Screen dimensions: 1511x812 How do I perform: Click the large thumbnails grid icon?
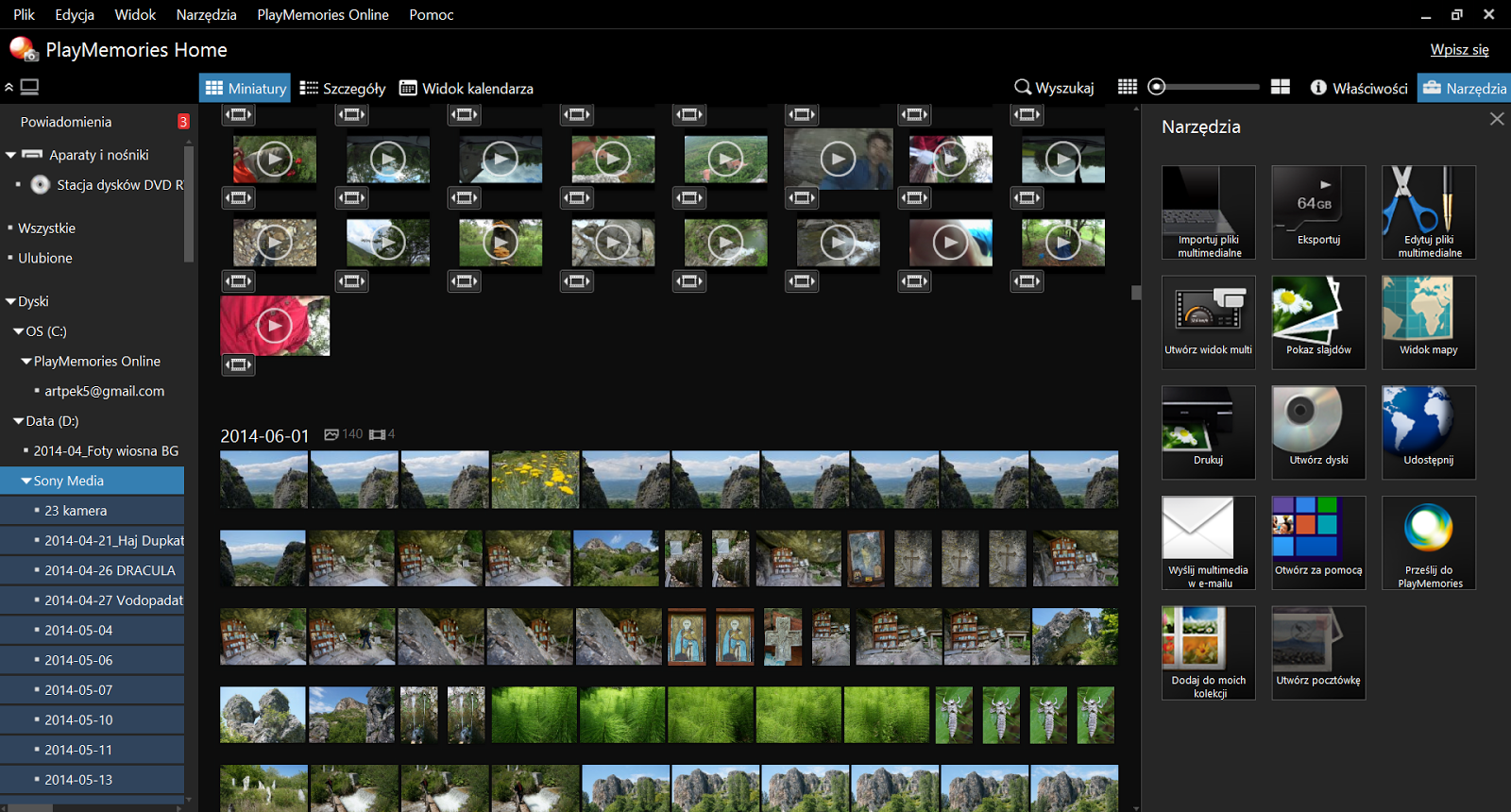point(1281,87)
